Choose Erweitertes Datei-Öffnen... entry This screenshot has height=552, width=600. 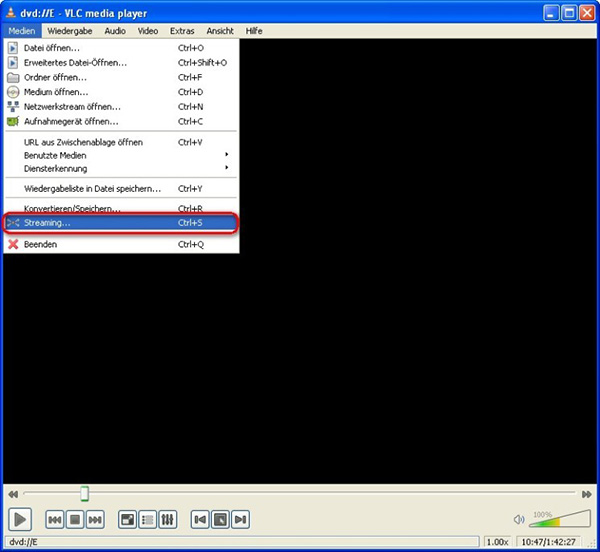coord(121,63)
